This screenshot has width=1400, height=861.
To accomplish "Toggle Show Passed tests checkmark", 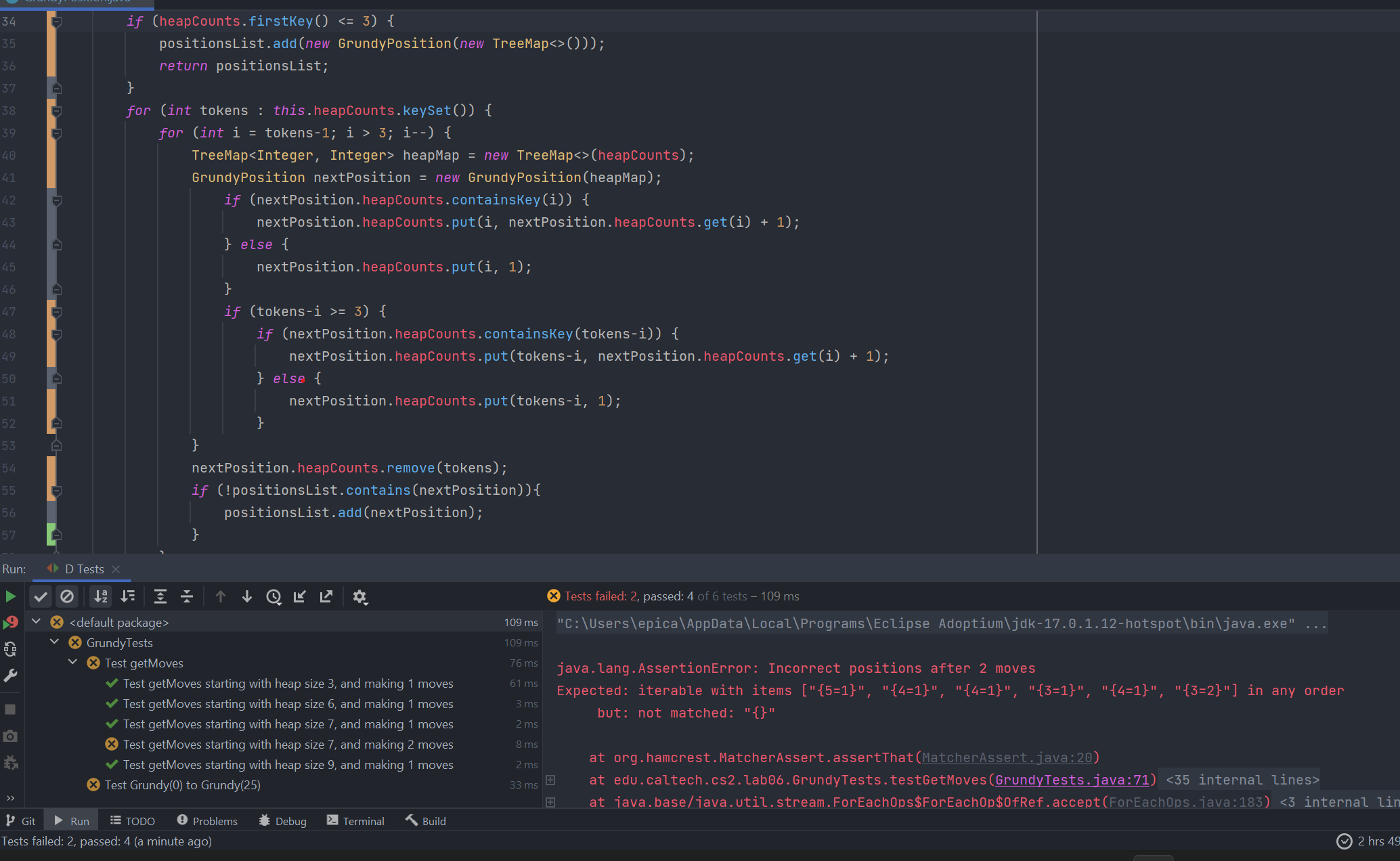I will 41,596.
